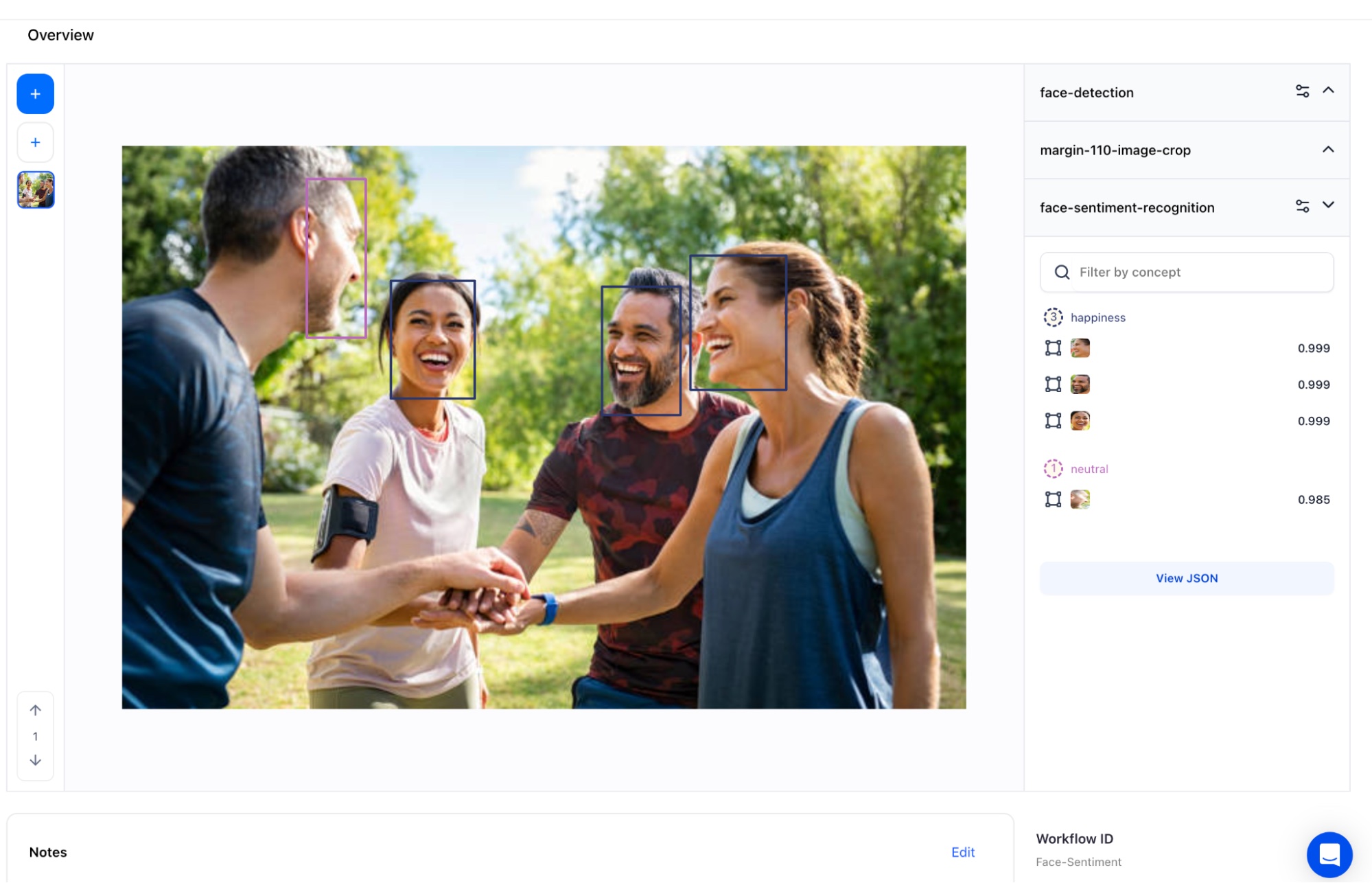Click bounding box icon of first happiness result

click(1053, 348)
